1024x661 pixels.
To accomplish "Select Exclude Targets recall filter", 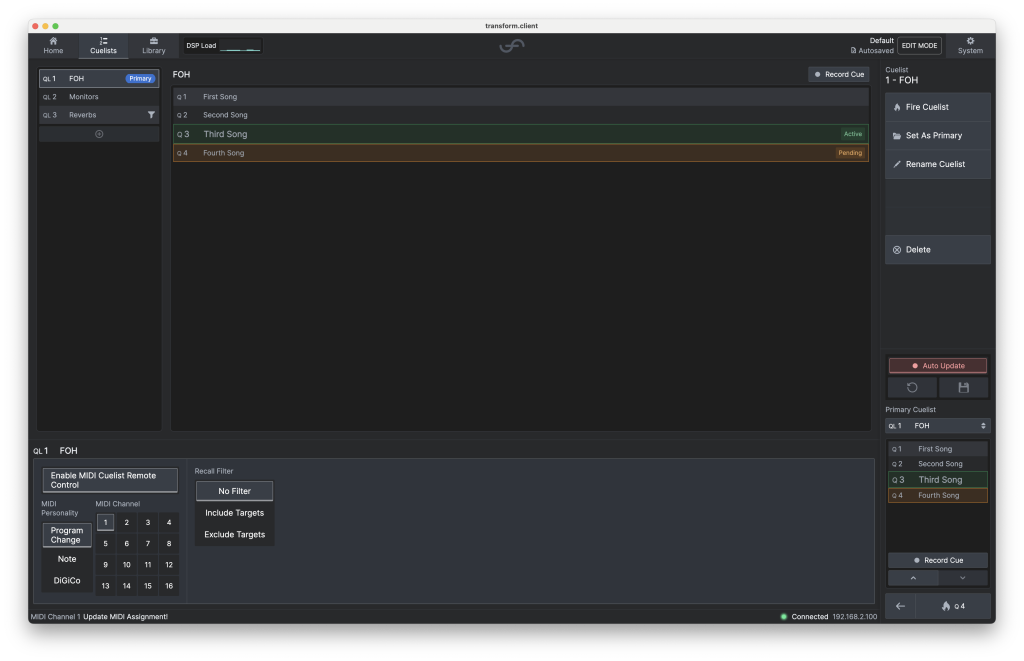I will click(234, 534).
